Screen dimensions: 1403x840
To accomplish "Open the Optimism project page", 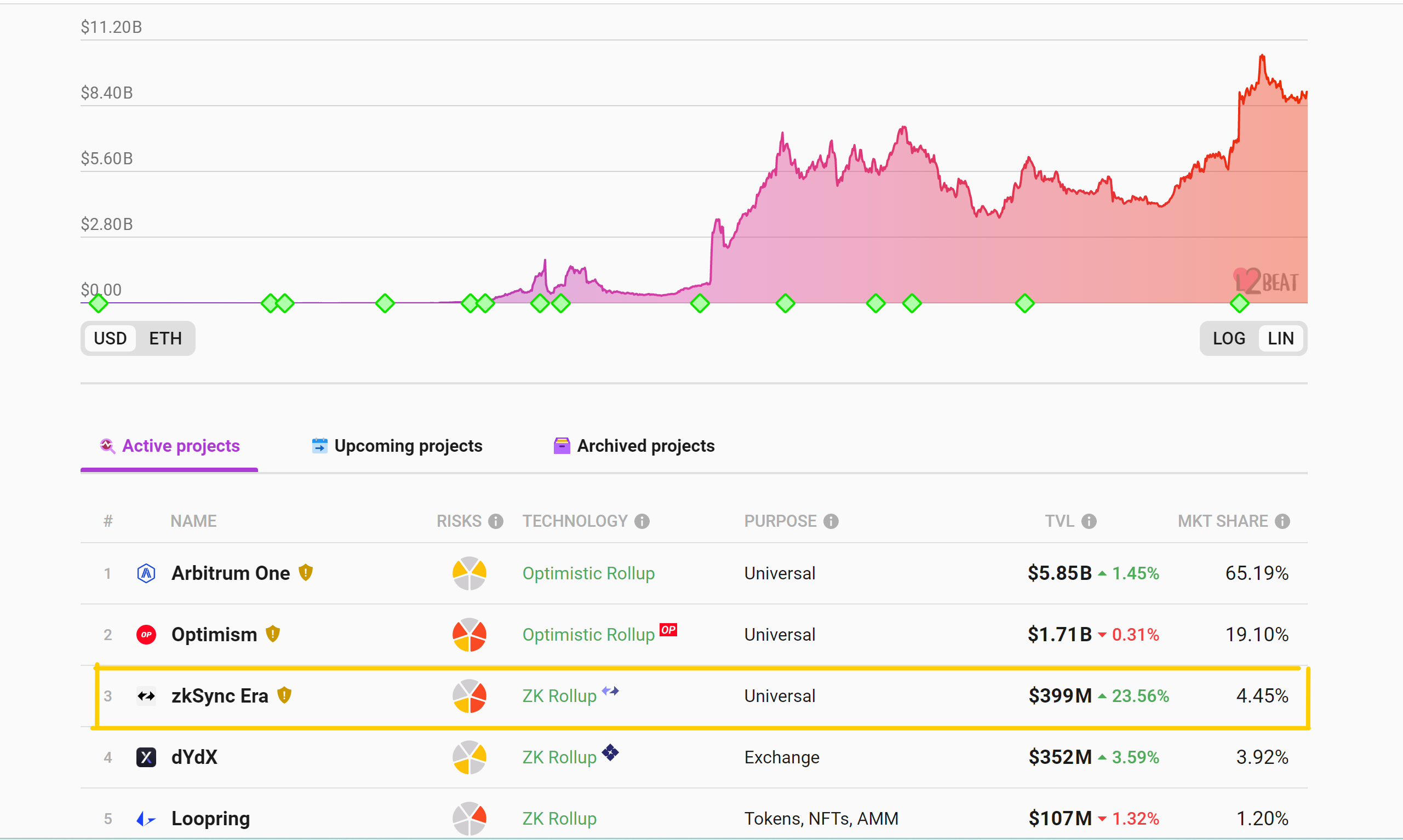I will 215,635.
